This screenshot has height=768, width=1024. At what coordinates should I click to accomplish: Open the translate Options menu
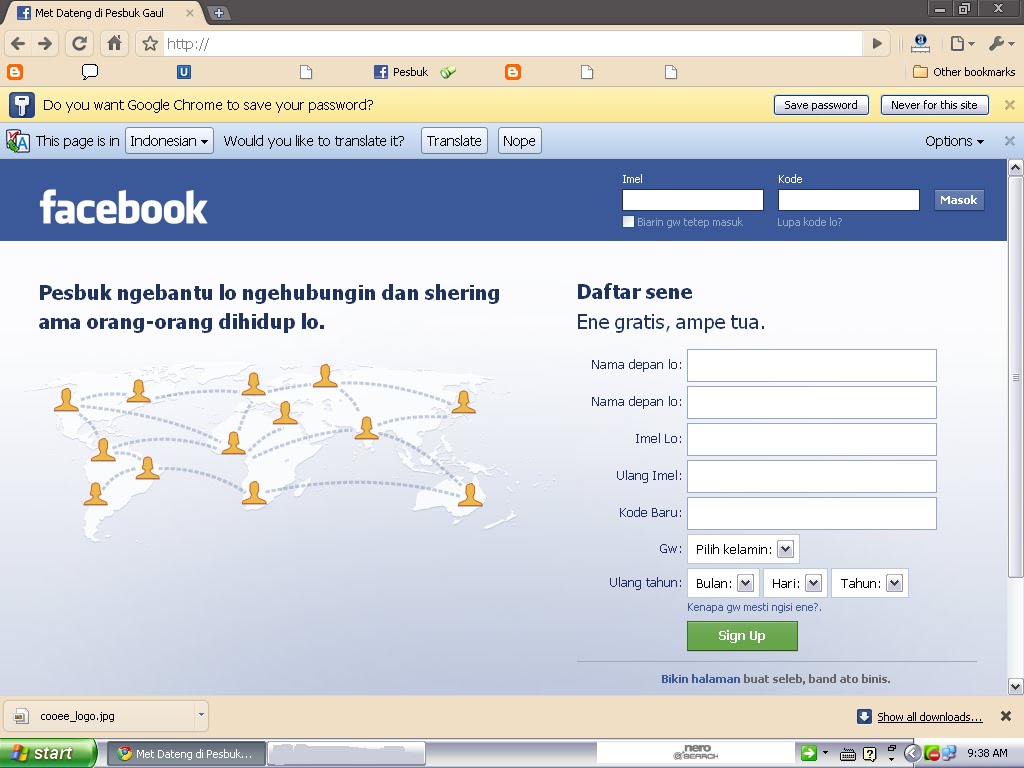(x=954, y=141)
